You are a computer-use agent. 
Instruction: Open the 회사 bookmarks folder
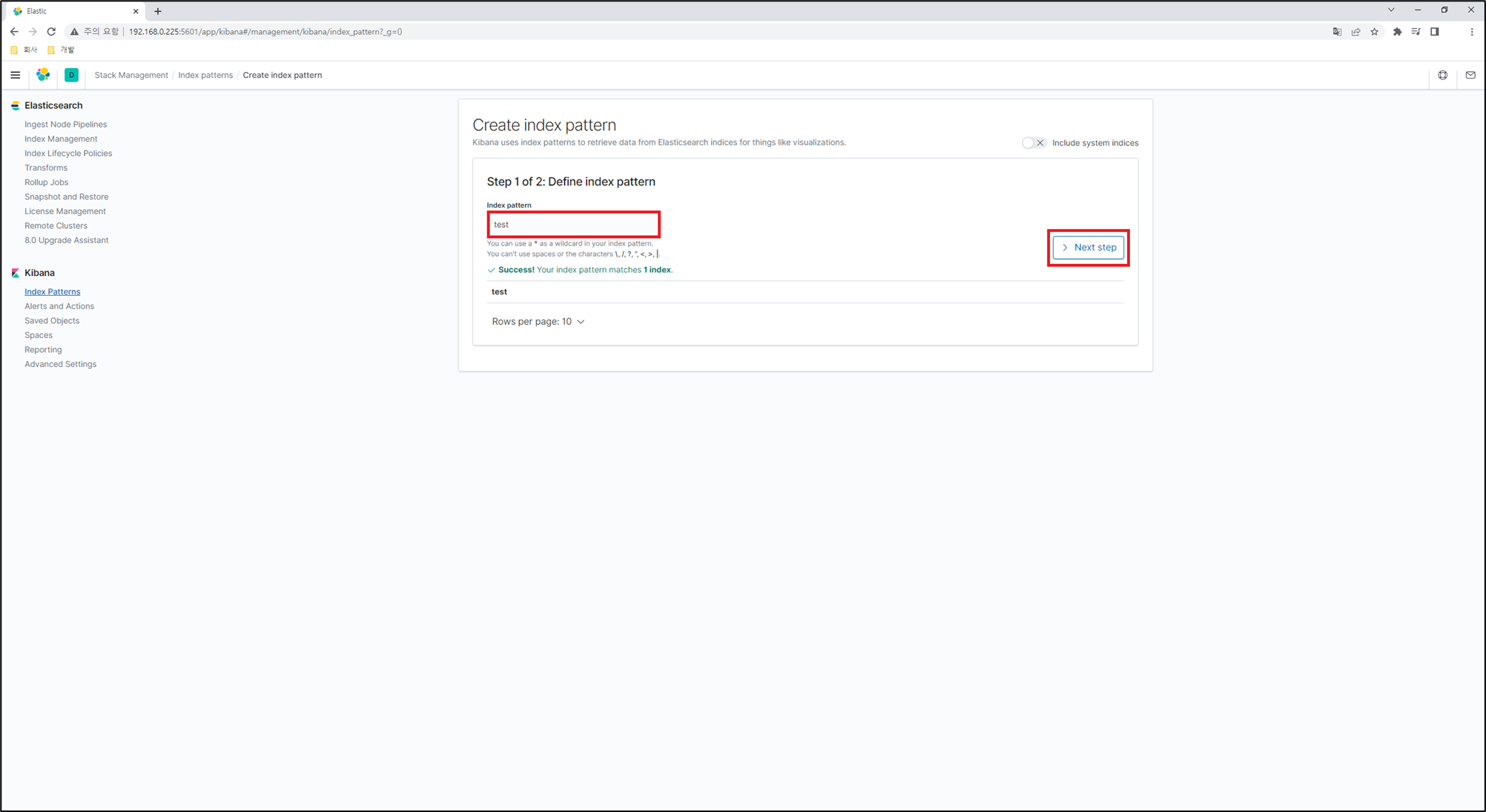click(x=24, y=50)
